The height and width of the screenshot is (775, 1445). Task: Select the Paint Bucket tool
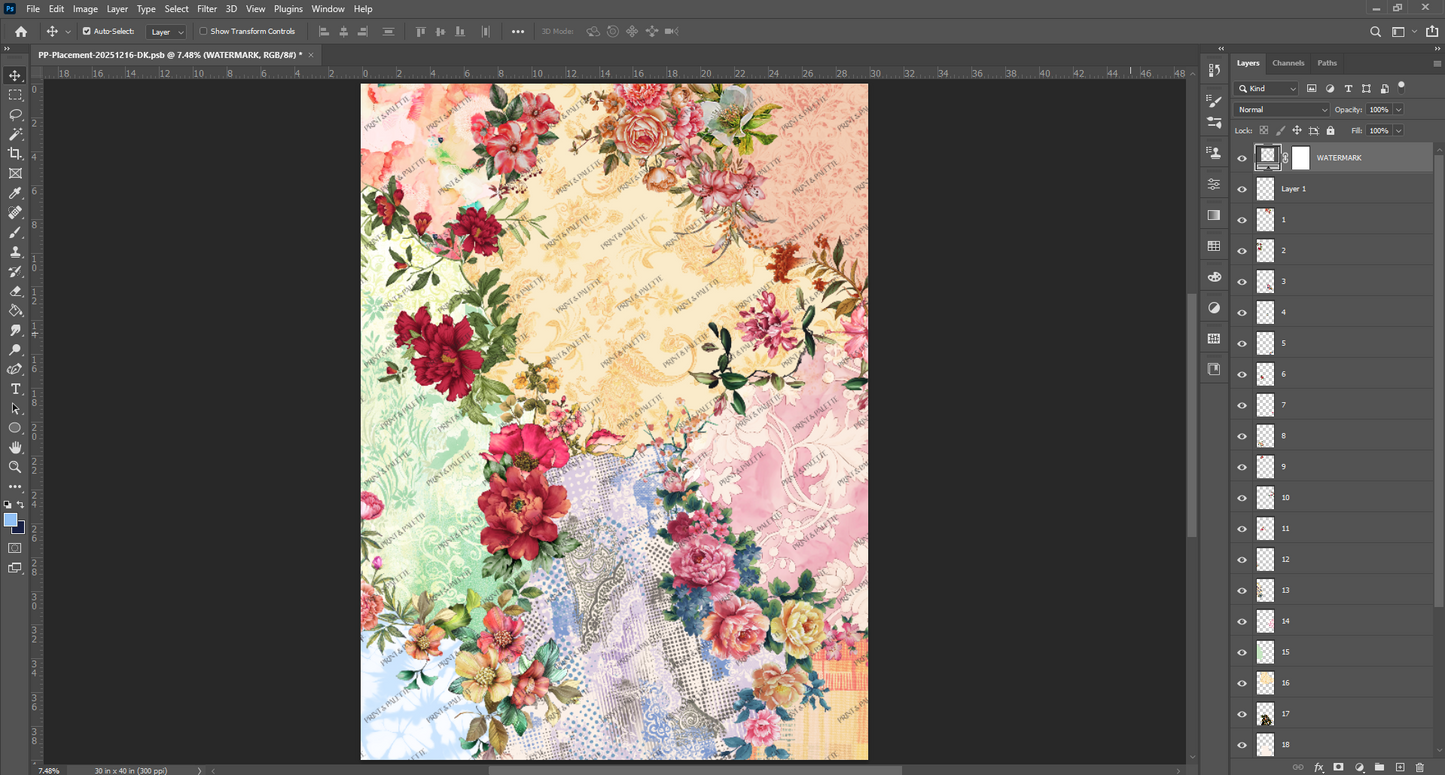point(15,310)
